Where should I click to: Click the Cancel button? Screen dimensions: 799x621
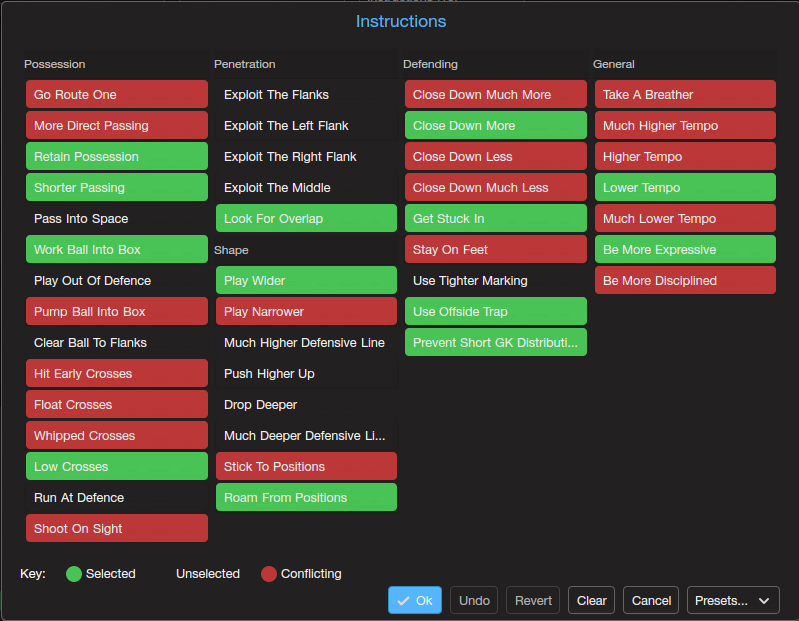pyautogui.click(x=651, y=601)
